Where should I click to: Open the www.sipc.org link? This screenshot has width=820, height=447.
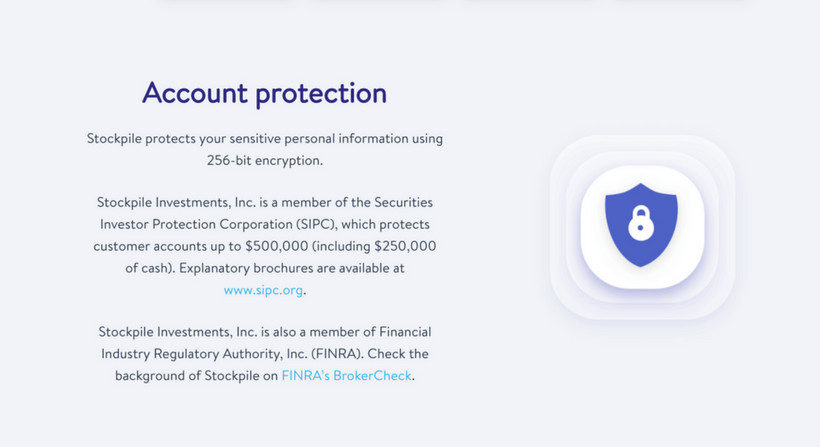click(263, 290)
